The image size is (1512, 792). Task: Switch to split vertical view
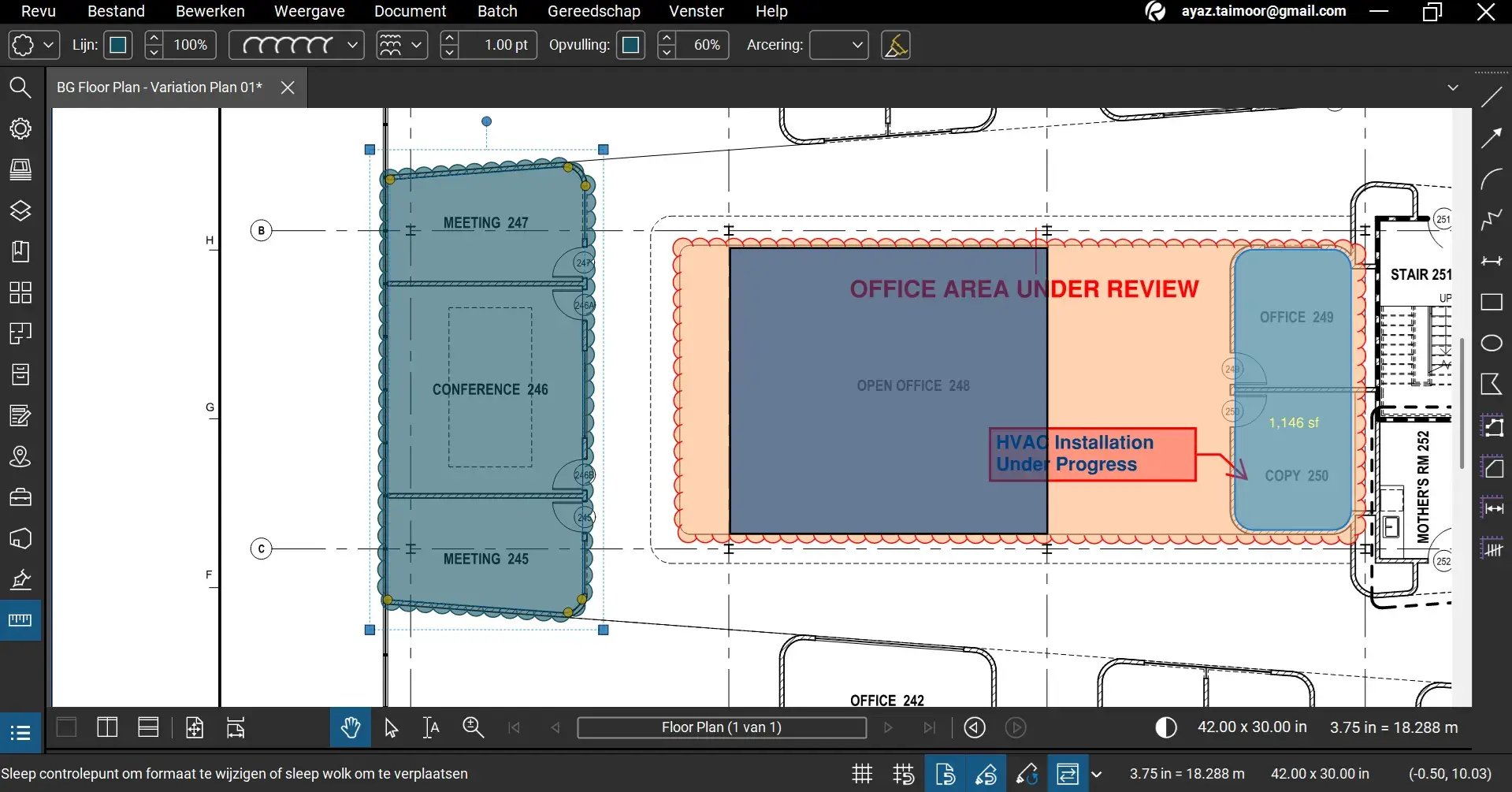click(x=107, y=727)
